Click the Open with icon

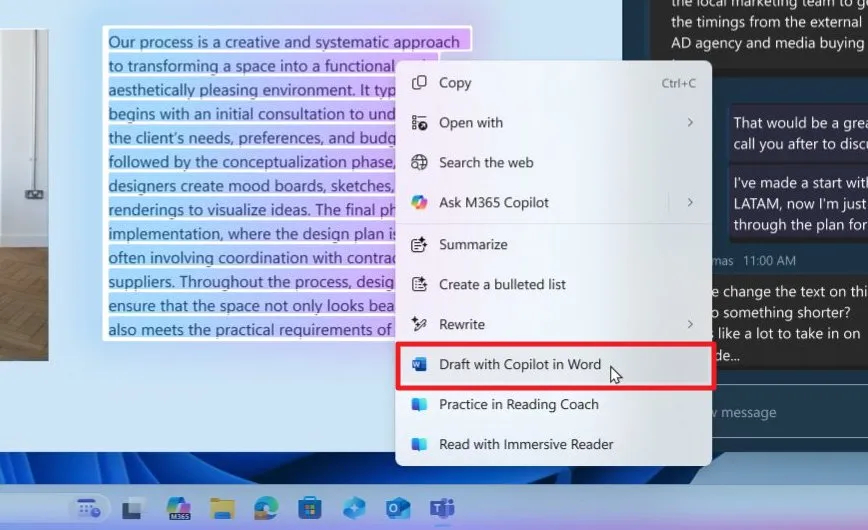pyautogui.click(x=419, y=123)
